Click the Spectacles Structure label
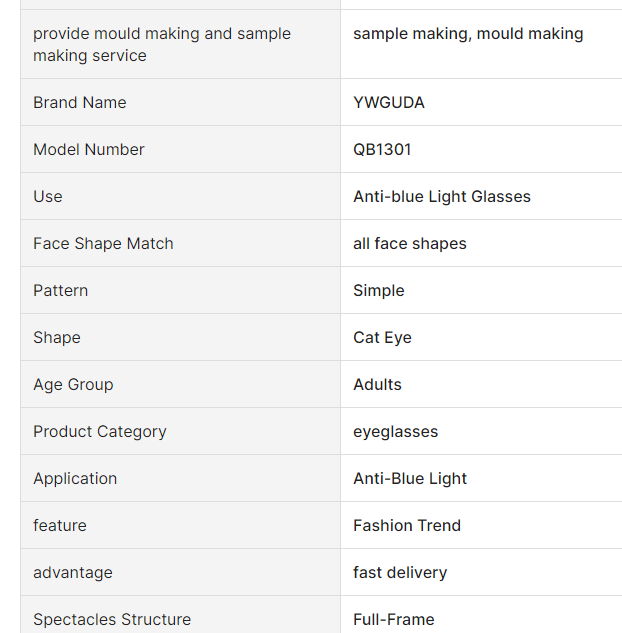 pyautogui.click(x=112, y=619)
